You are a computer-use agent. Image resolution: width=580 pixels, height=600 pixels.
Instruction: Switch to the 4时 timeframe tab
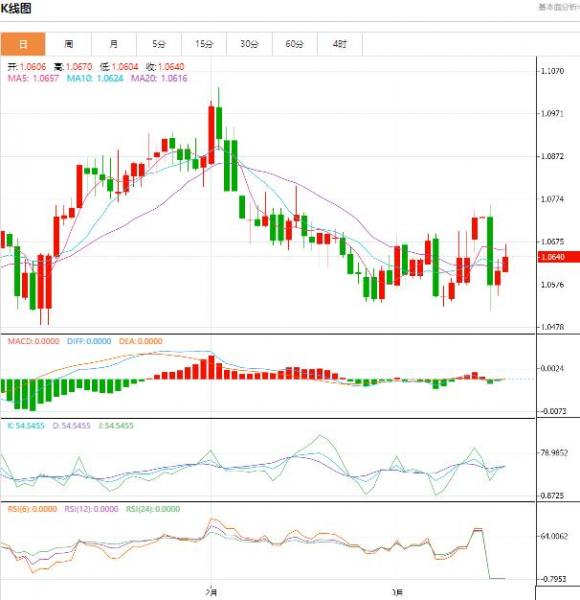pos(340,44)
